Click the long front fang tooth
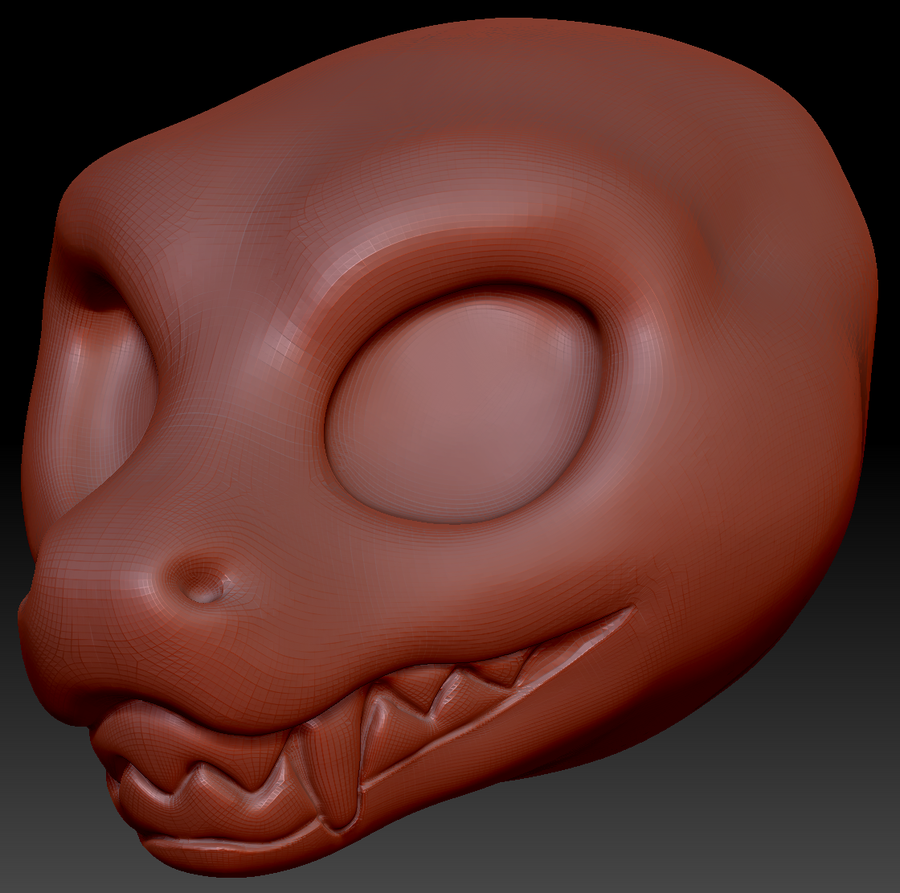 tap(322, 762)
